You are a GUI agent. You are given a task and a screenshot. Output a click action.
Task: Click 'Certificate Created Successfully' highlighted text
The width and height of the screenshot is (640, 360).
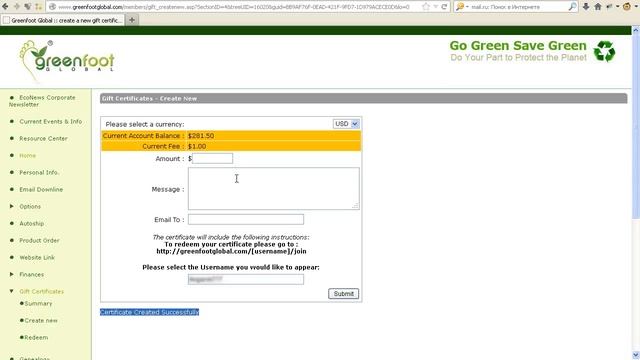[149, 312]
